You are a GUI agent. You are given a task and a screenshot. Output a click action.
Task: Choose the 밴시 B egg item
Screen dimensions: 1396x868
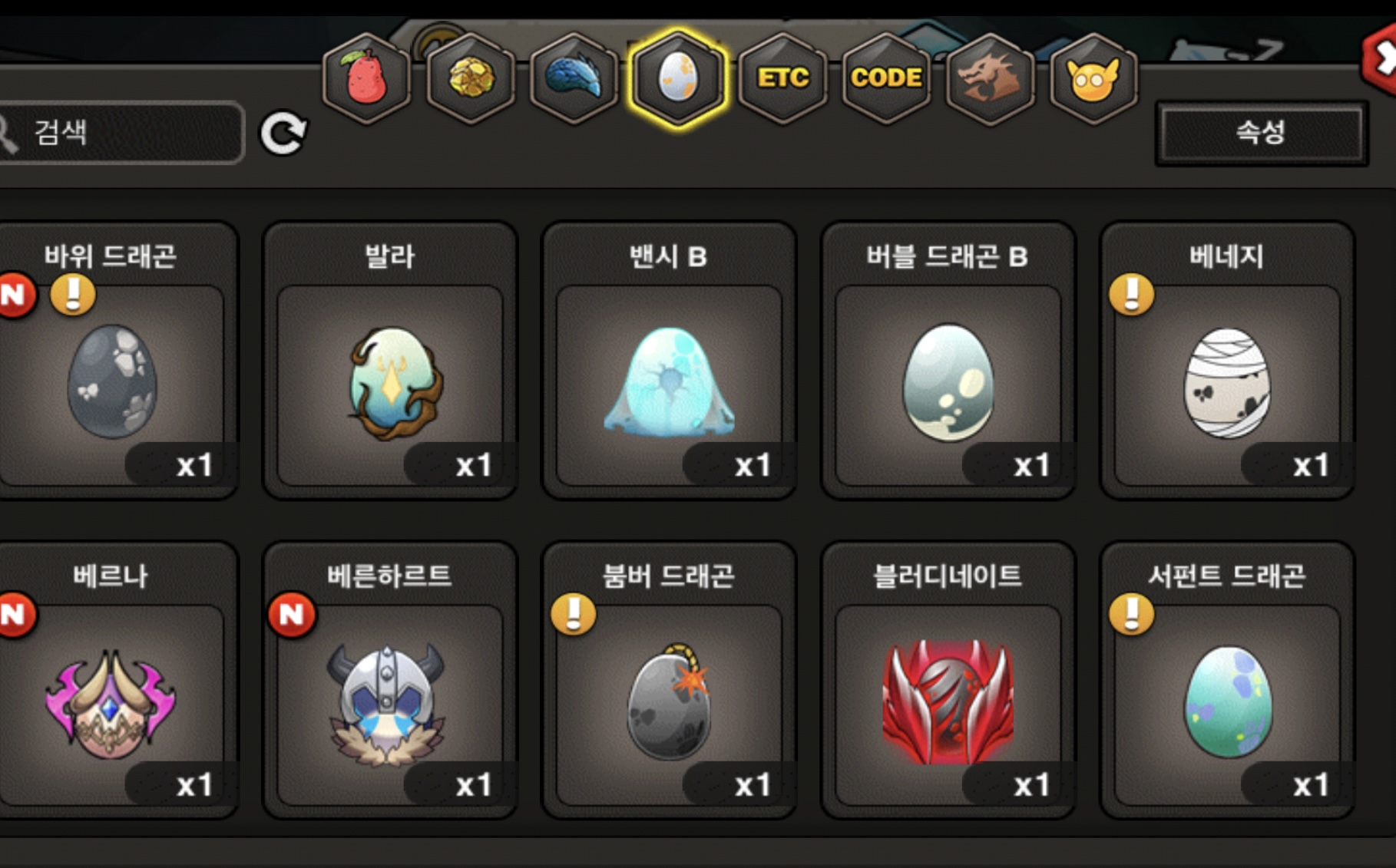coord(669,360)
